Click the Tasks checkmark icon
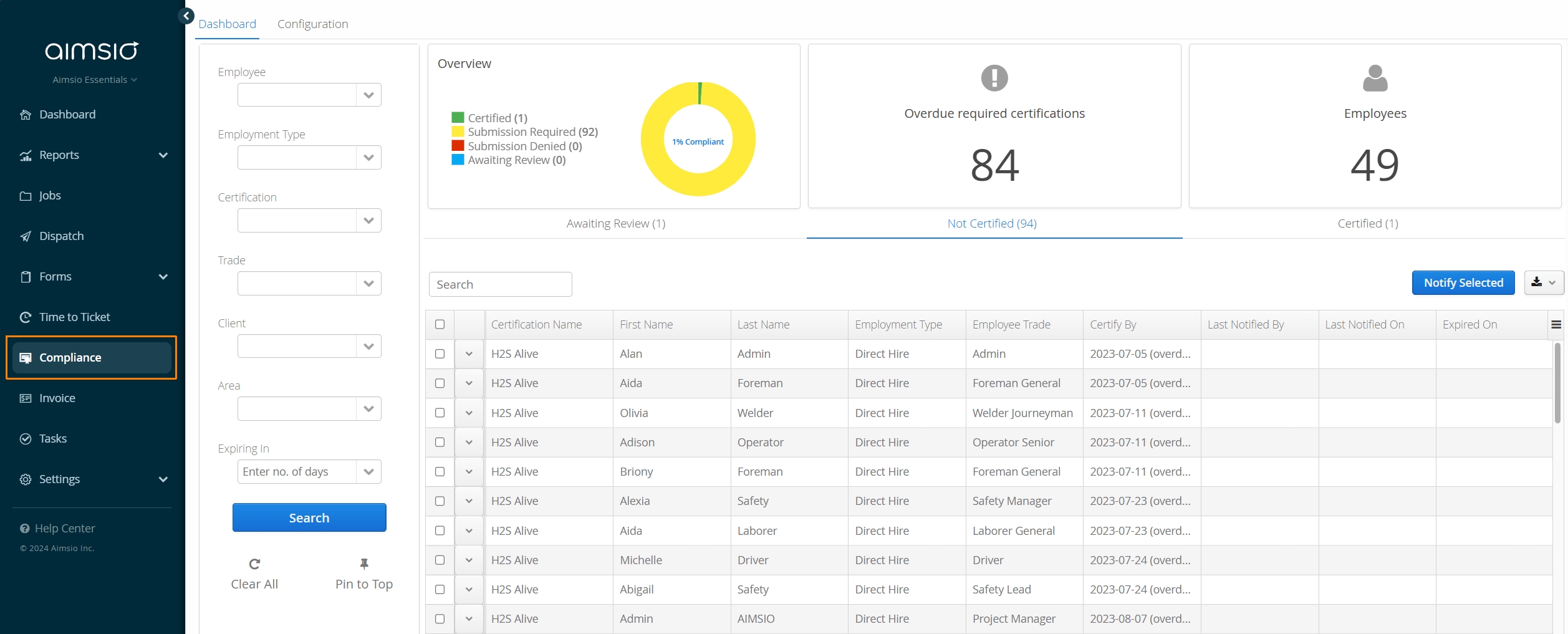Viewport: 1568px width, 634px height. coord(26,439)
